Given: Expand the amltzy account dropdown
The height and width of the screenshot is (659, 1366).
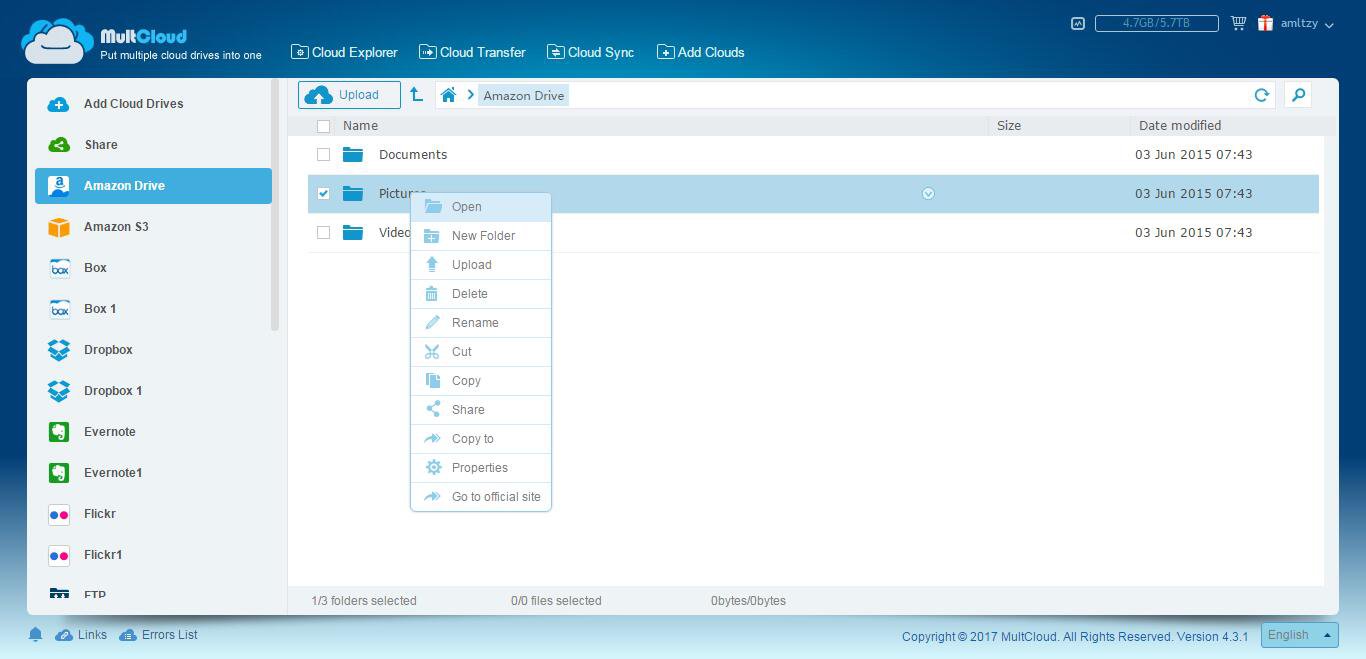Looking at the screenshot, I should click(x=1307, y=24).
